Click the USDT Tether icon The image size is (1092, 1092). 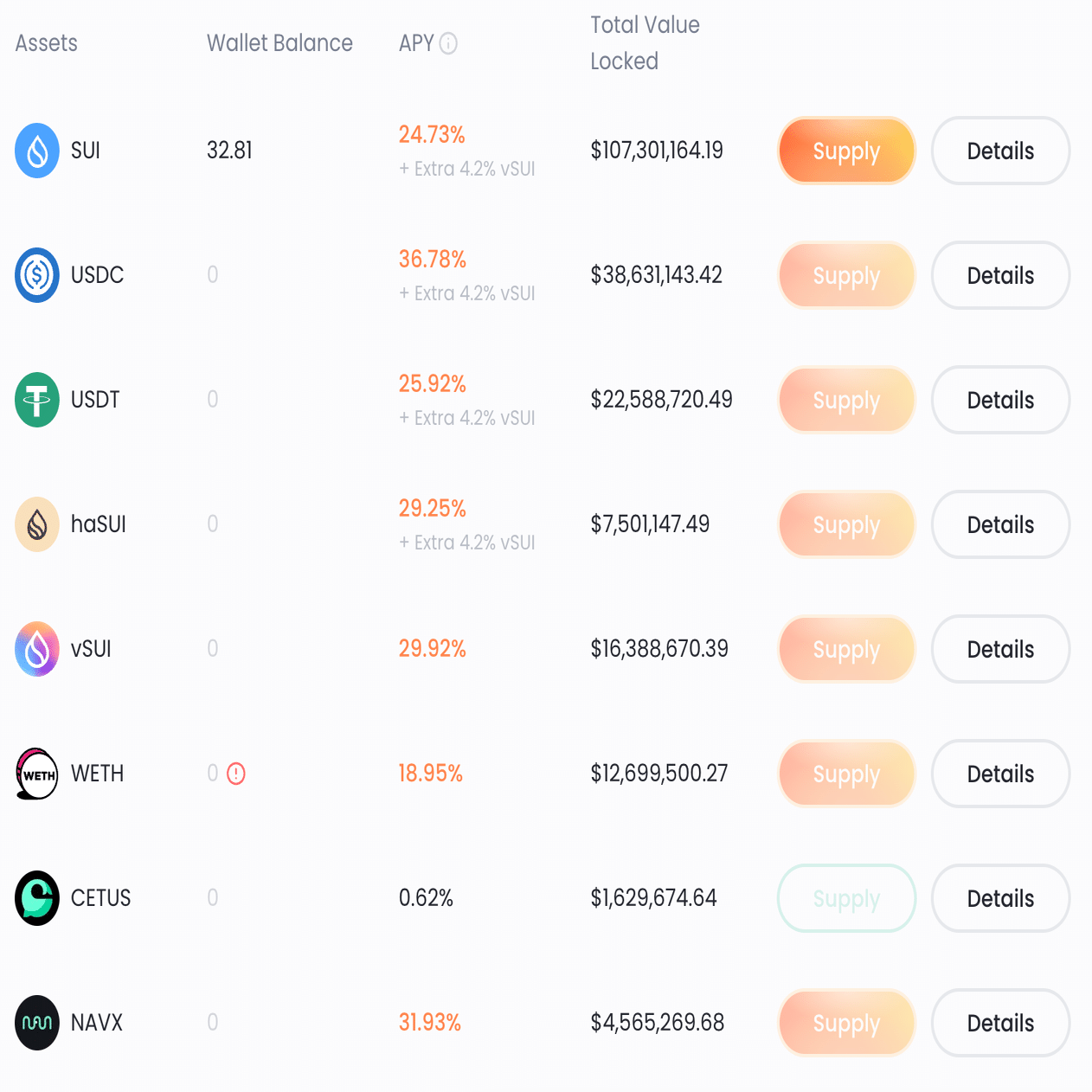[37, 400]
